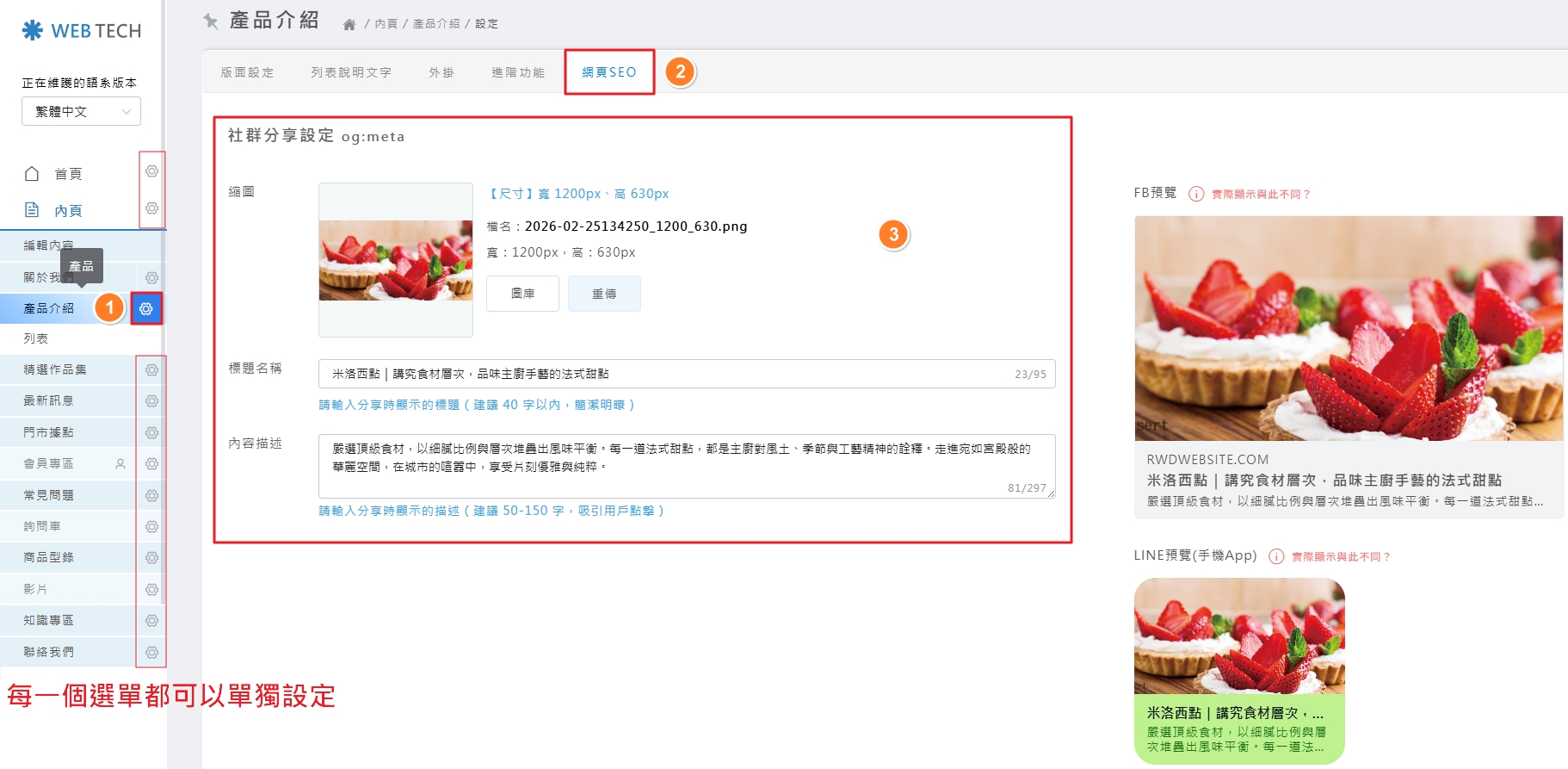
Task: Open the 繁體中文 language dropdown
Action: [x=81, y=111]
